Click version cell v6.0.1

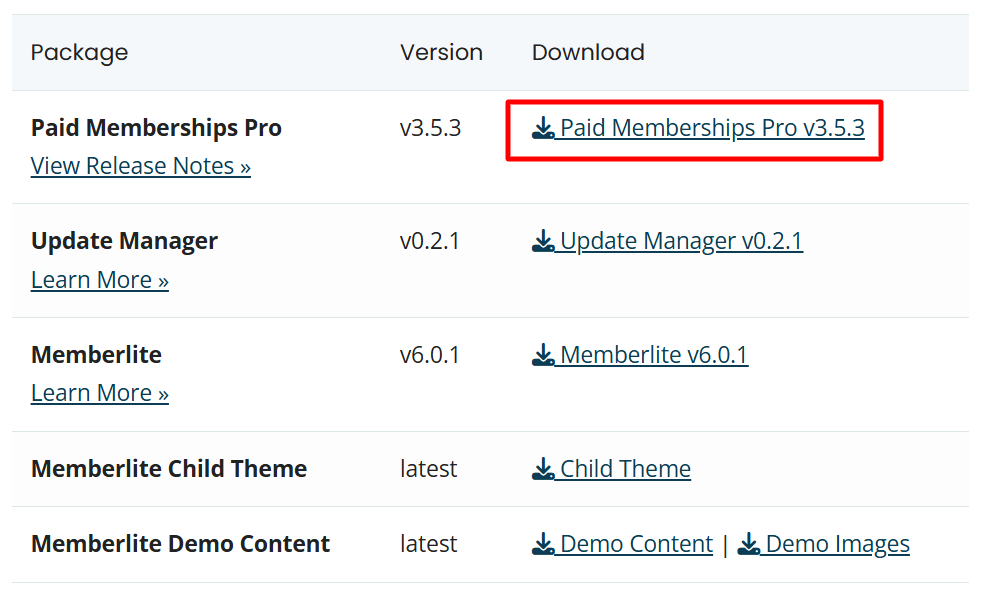[x=430, y=355]
